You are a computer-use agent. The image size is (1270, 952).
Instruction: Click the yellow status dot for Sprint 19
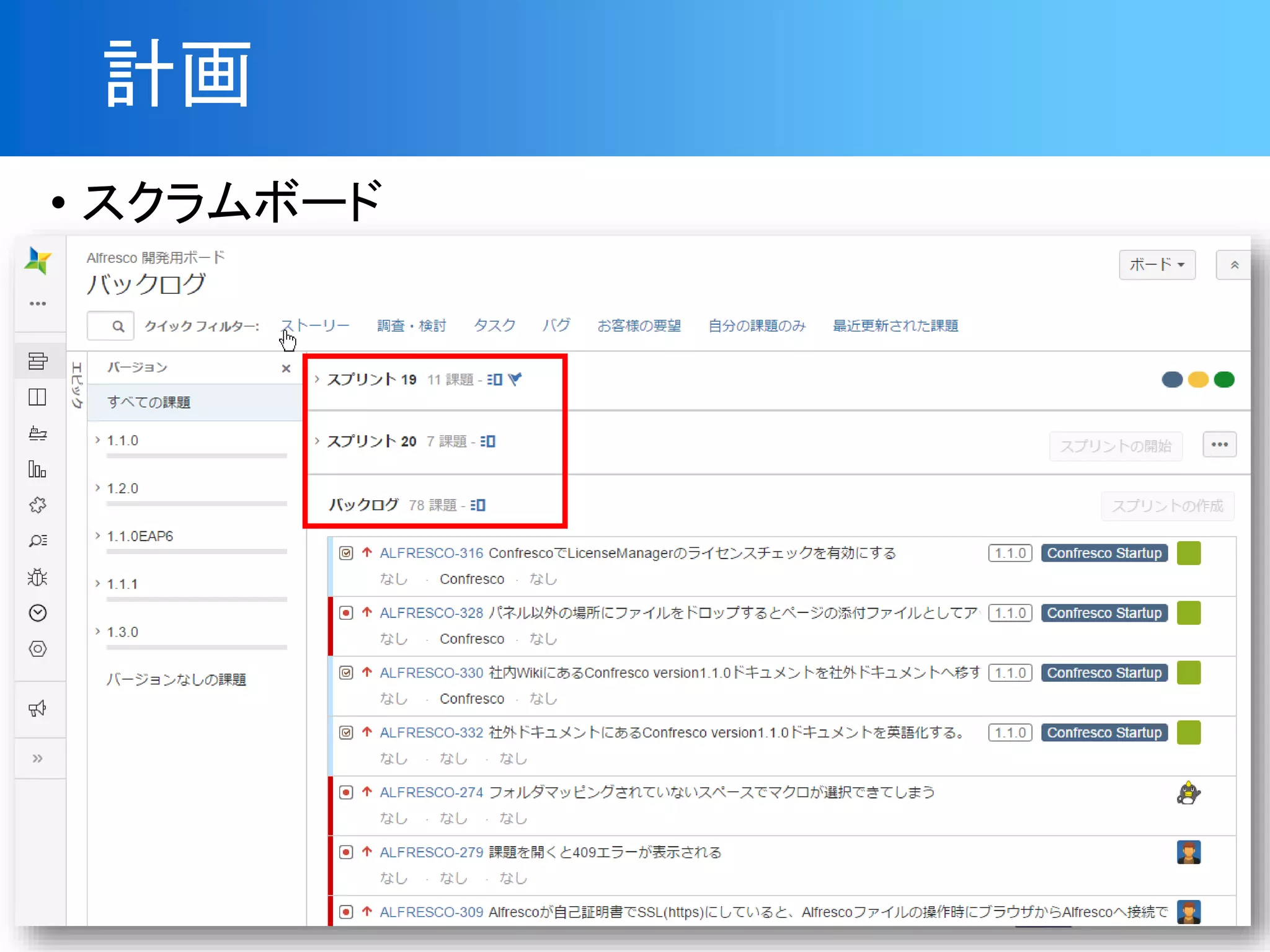click(1198, 379)
